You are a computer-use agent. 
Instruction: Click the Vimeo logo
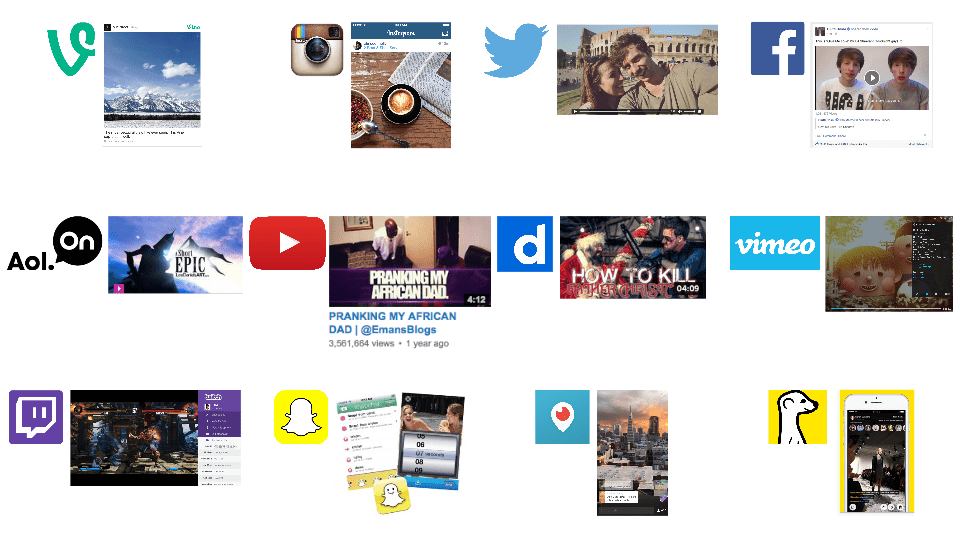click(x=775, y=243)
